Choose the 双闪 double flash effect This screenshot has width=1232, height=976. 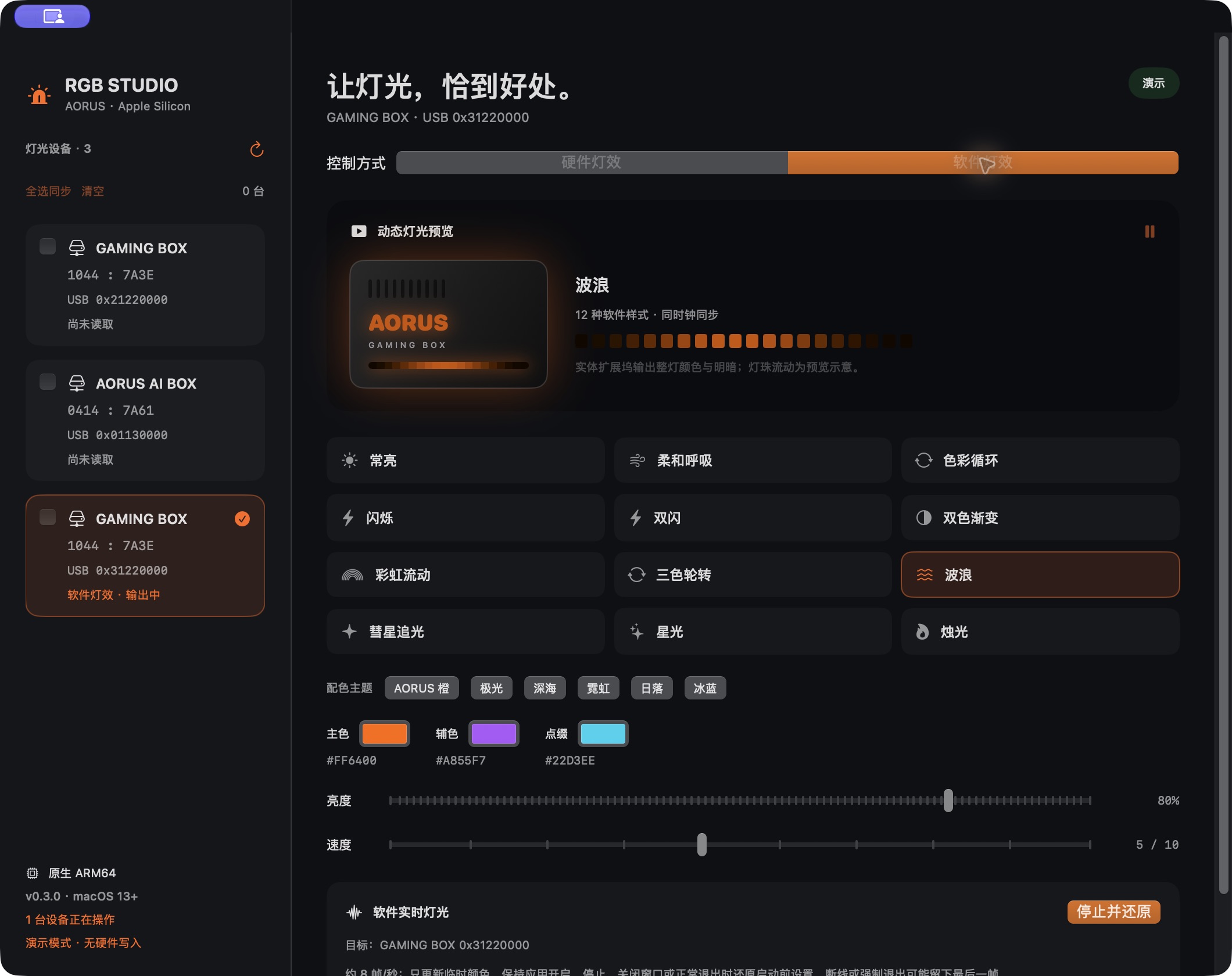click(753, 518)
